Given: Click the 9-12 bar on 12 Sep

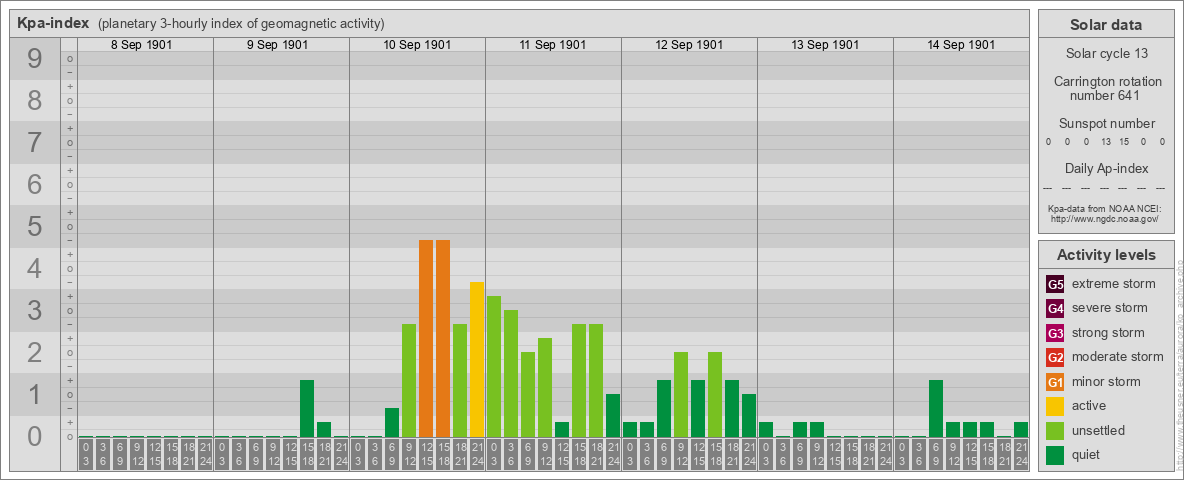Looking at the screenshot, I should 681,395.
